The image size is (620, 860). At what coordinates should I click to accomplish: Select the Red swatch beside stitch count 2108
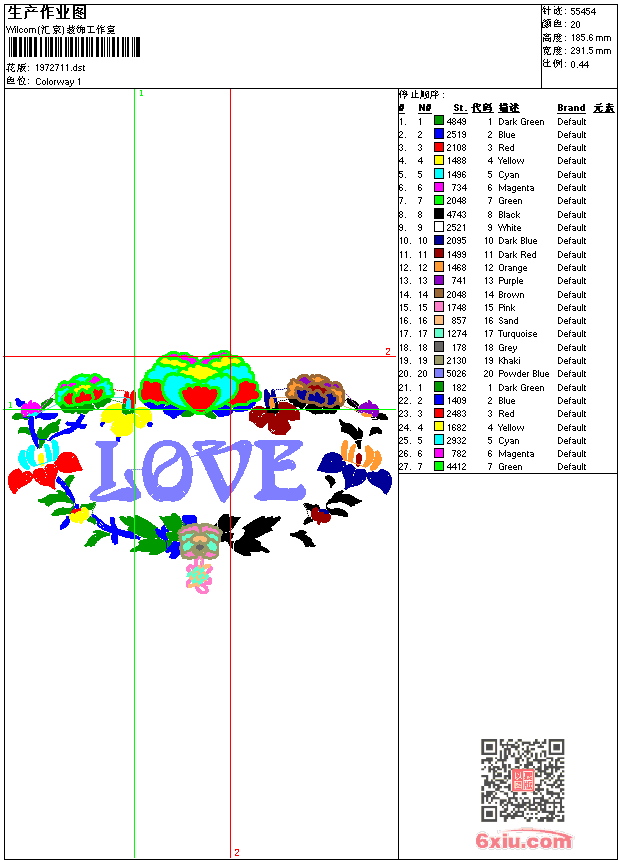[439, 147]
